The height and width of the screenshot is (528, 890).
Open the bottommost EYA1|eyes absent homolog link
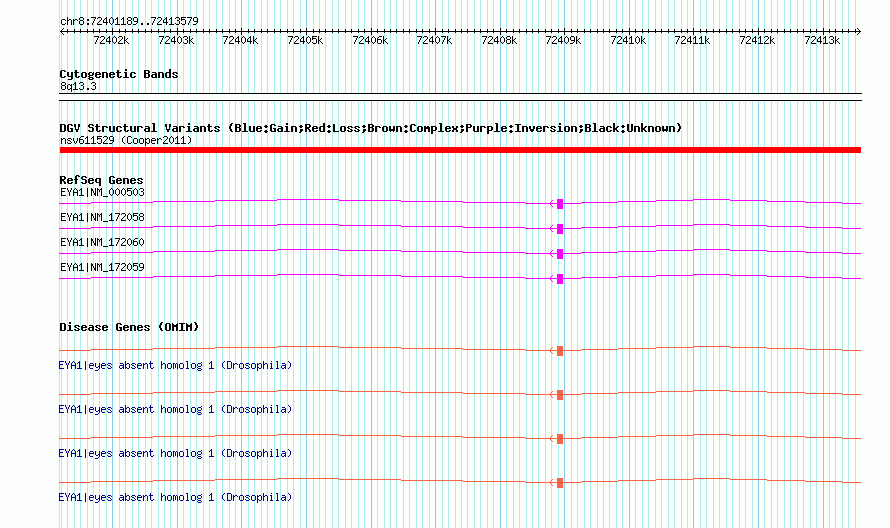[175, 497]
